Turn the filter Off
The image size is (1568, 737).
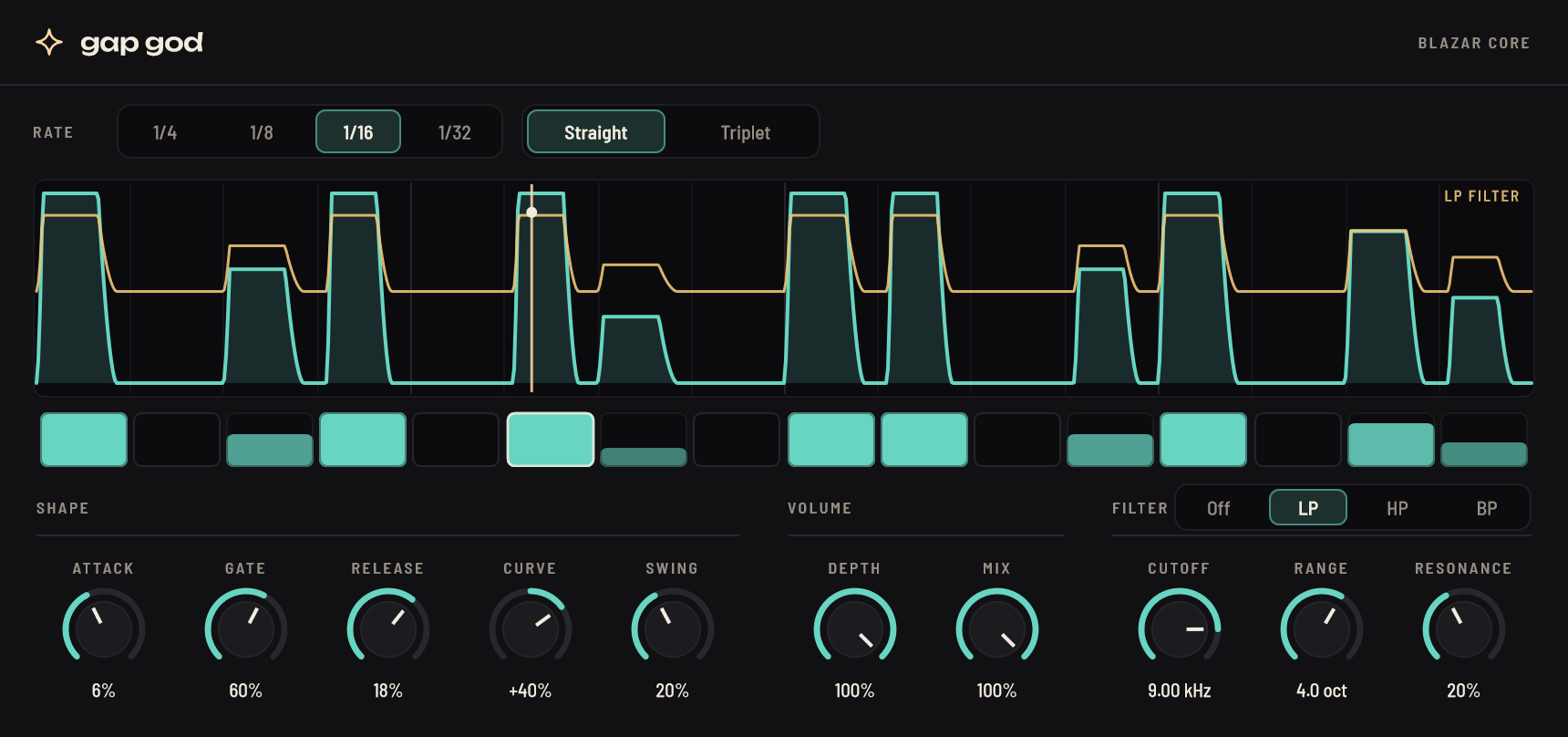(x=1219, y=508)
